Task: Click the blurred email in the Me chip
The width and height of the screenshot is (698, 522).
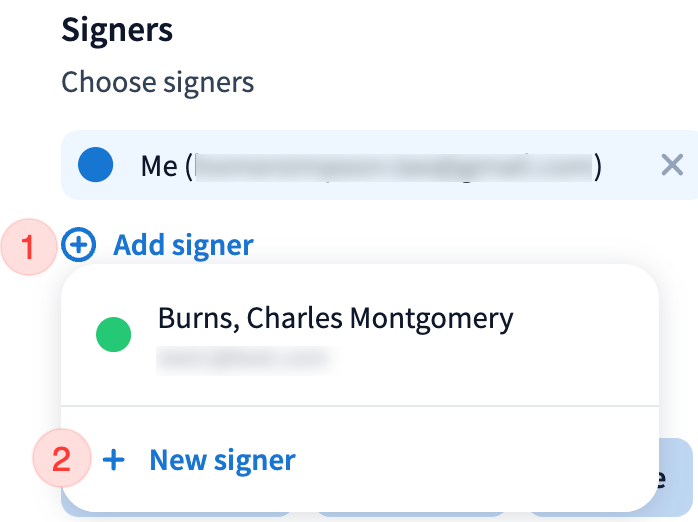Action: click(393, 166)
